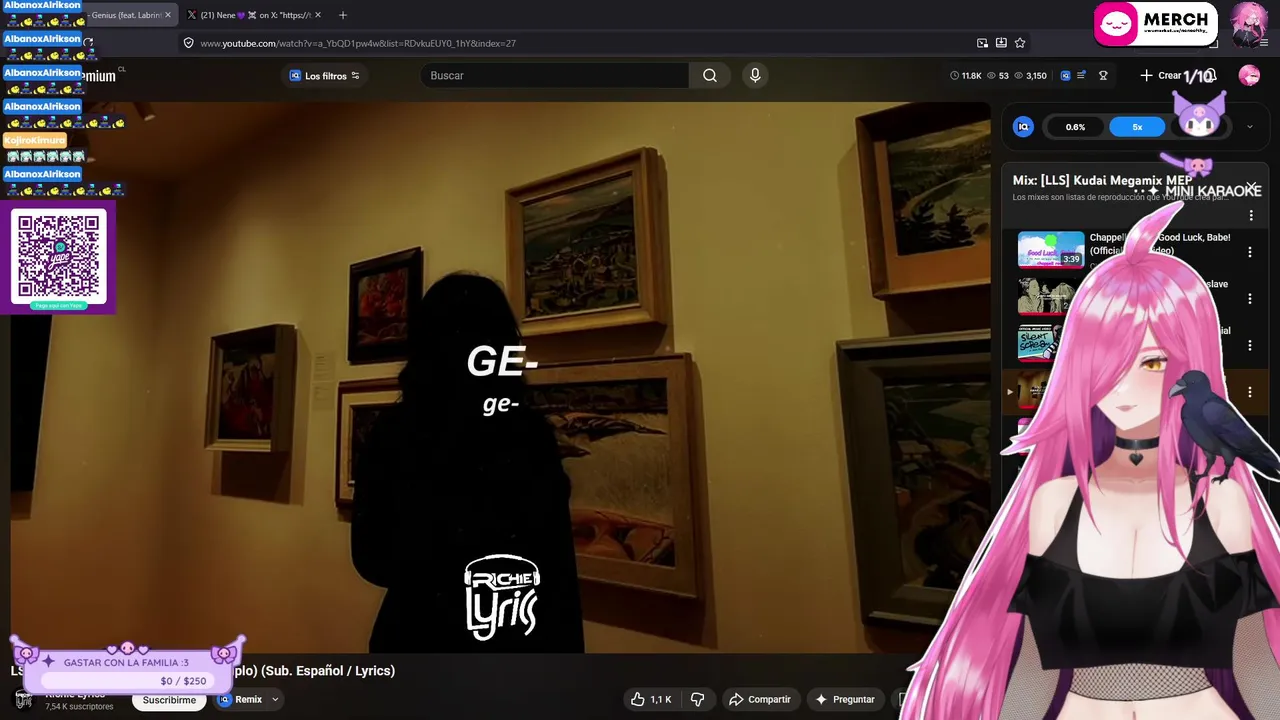Expand the vidIQ panel chevron
This screenshot has width=1280, height=720.
(1249, 127)
